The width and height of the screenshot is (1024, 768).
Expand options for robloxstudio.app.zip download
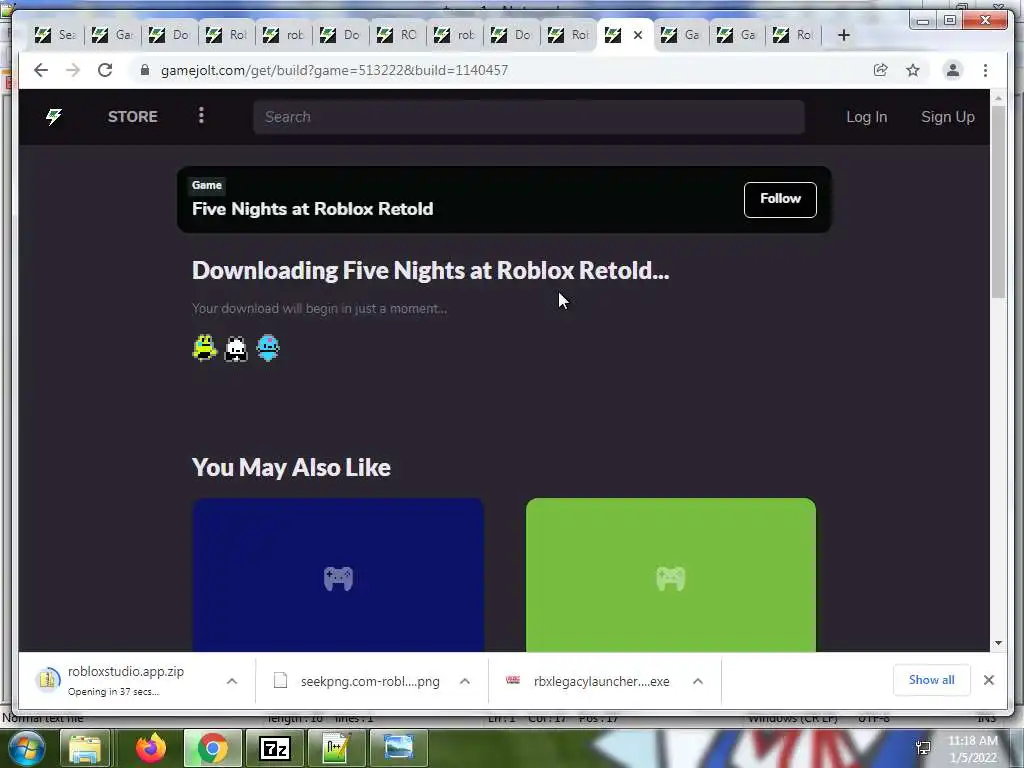pyautogui.click(x=232, y=681)
